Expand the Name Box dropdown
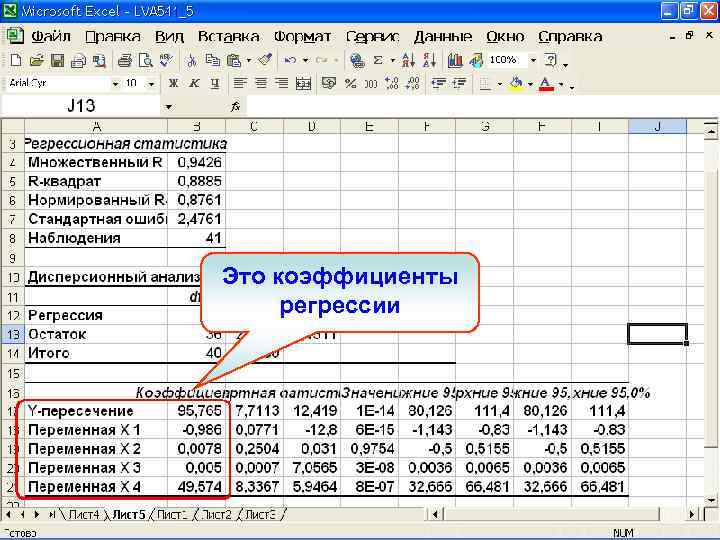 169,107
